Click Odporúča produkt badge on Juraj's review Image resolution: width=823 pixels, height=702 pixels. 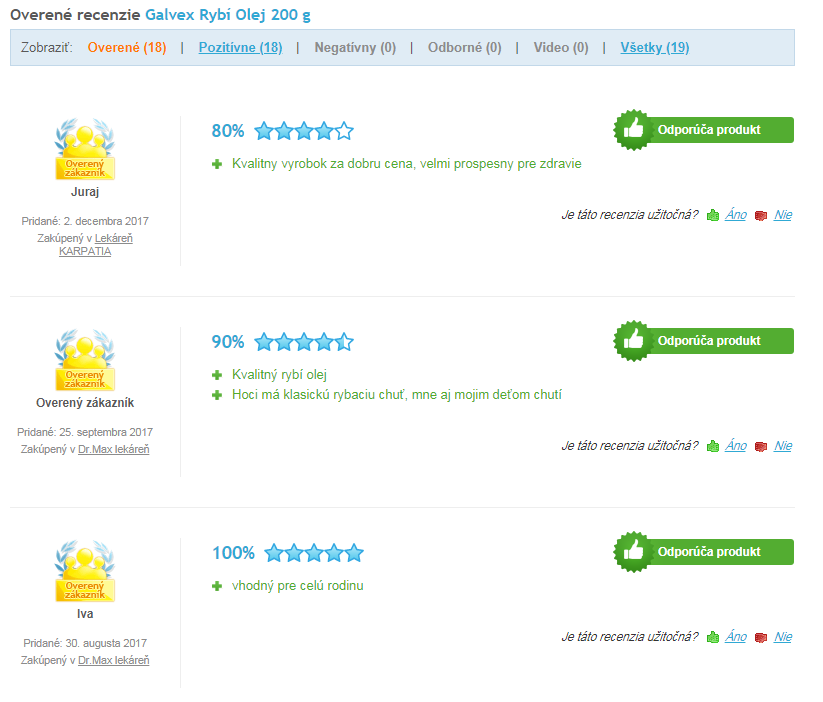pyautogui.click(x=704, y=130)
